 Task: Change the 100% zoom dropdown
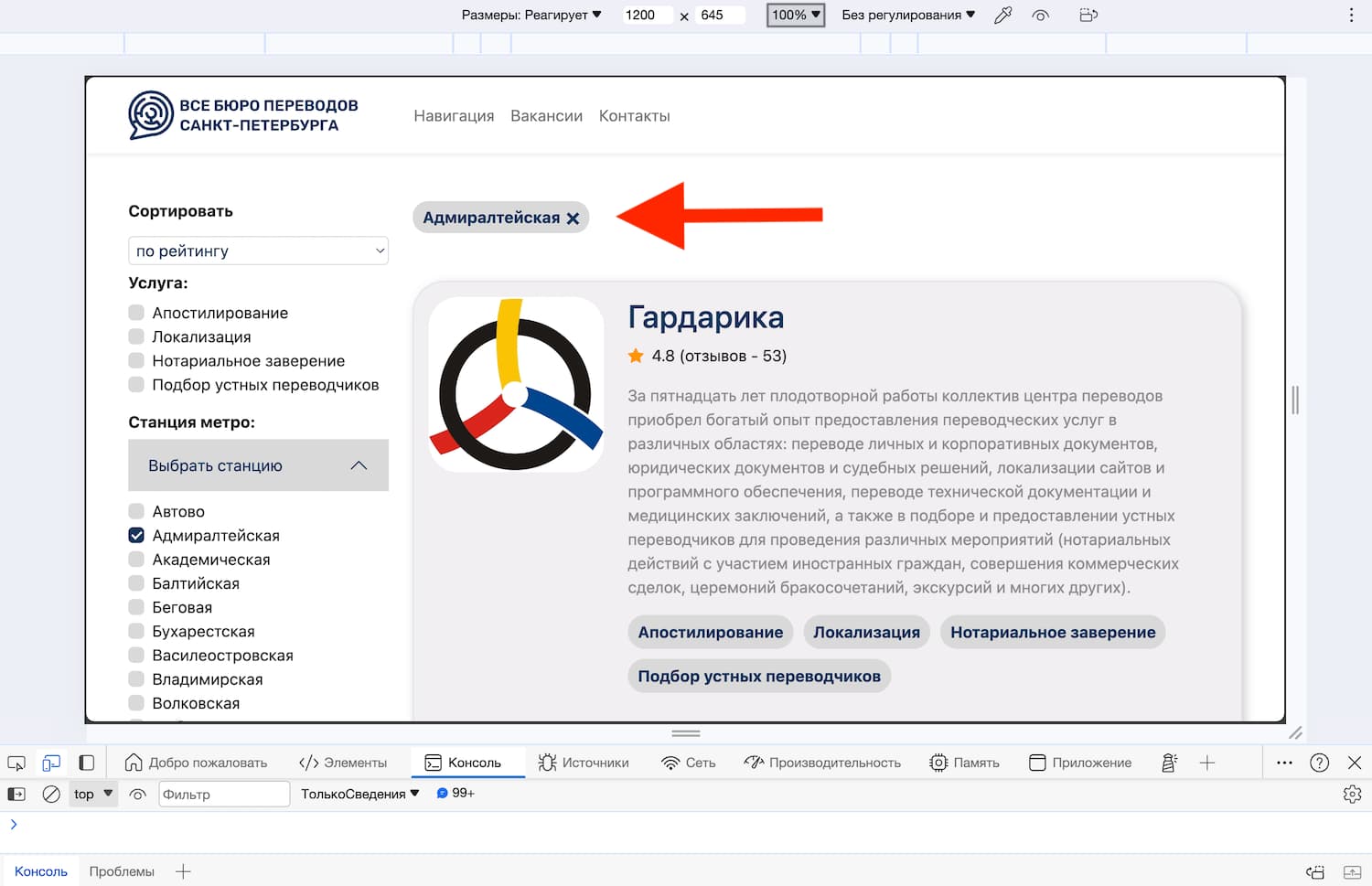click(796, 15)
